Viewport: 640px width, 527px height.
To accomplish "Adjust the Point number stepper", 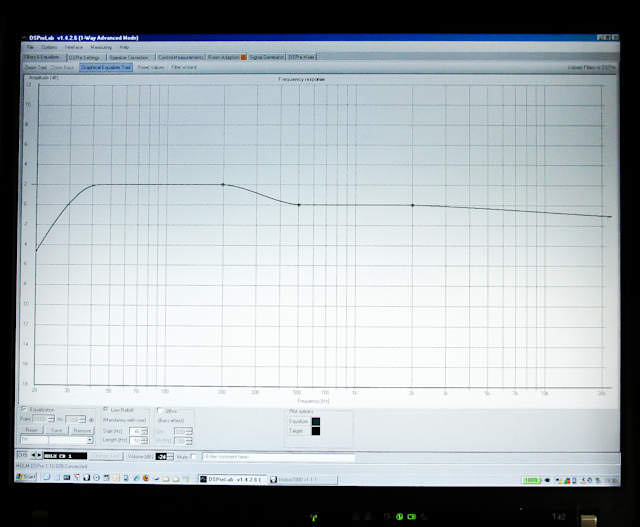I will coord(51,419).
